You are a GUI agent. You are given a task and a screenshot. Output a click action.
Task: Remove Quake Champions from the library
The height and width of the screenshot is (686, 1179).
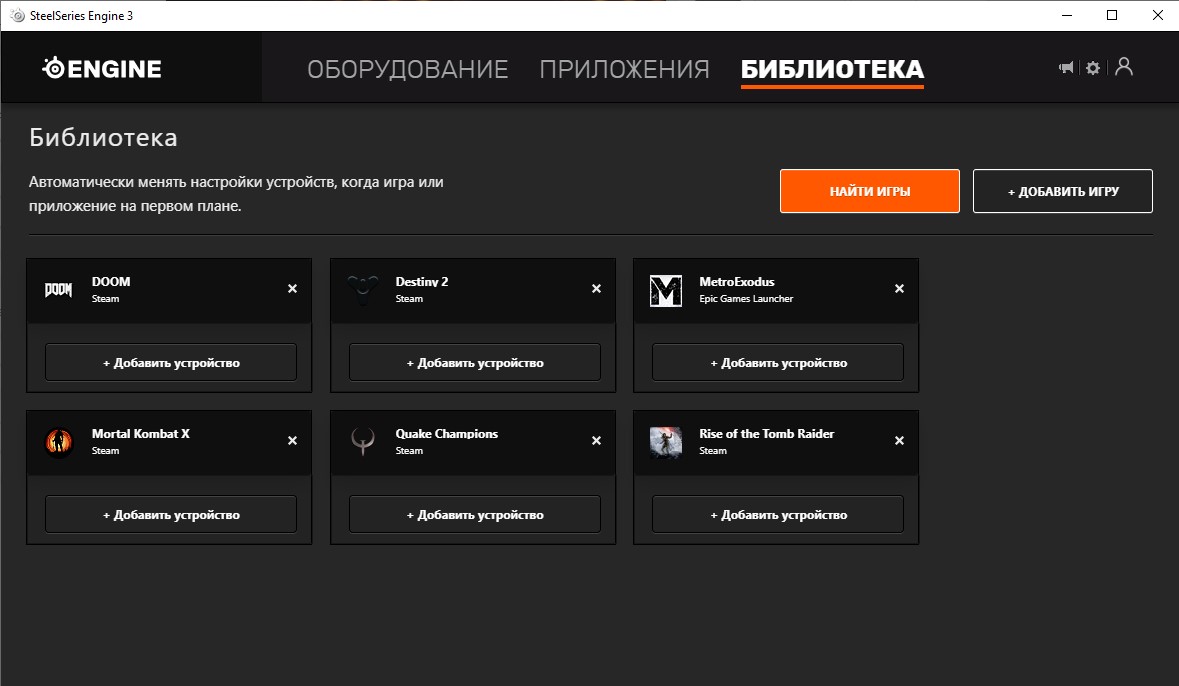[x=596, y=441]
